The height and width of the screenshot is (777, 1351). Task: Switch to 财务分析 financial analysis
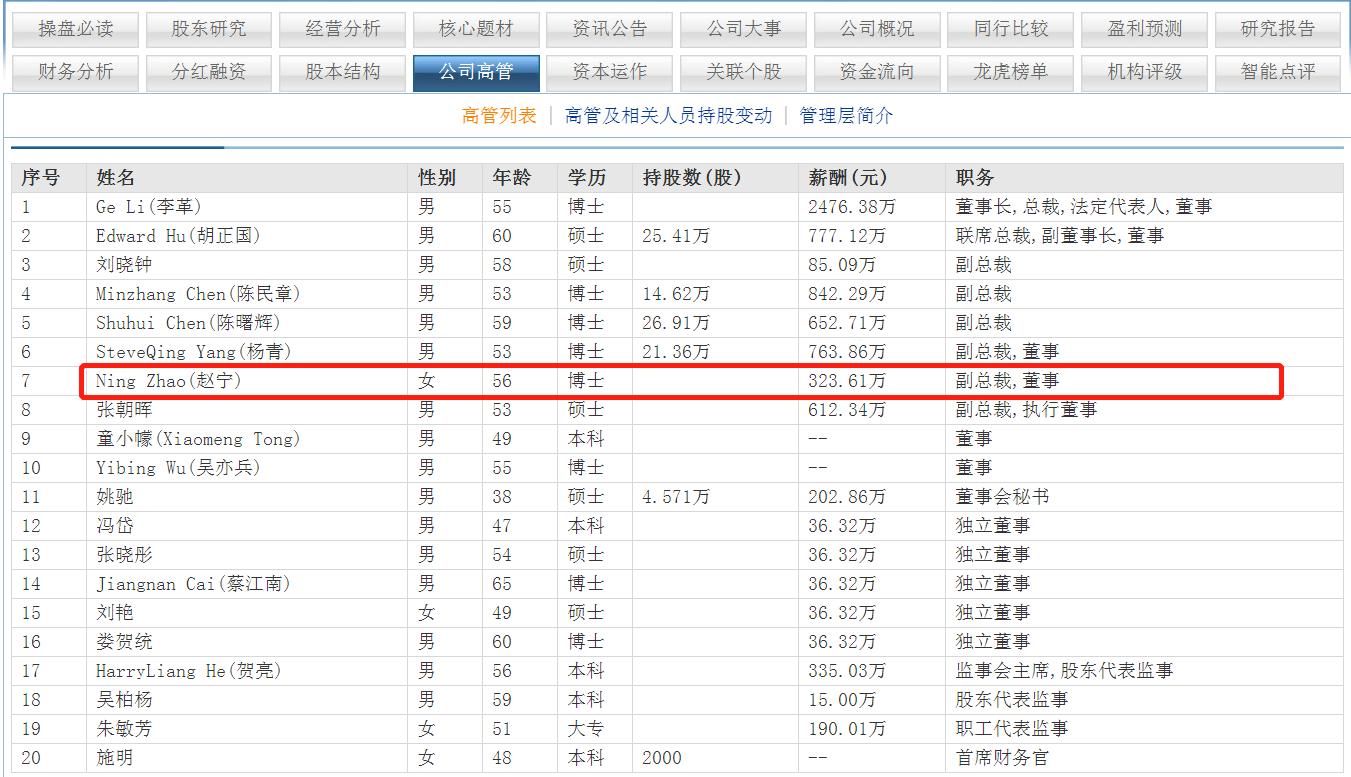(x=74, y=72)
